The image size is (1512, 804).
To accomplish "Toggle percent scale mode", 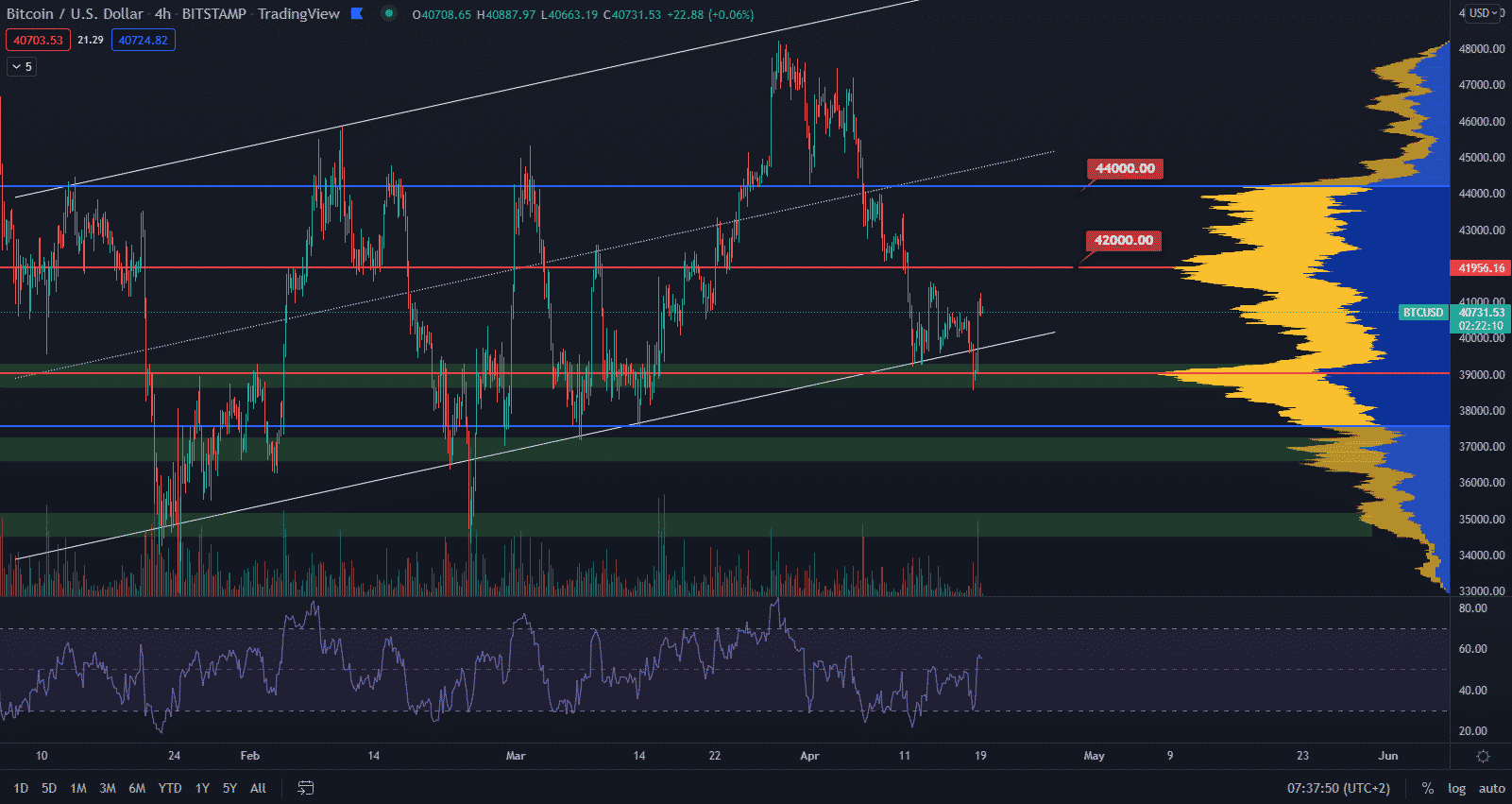I will (x=1427, y=788).
